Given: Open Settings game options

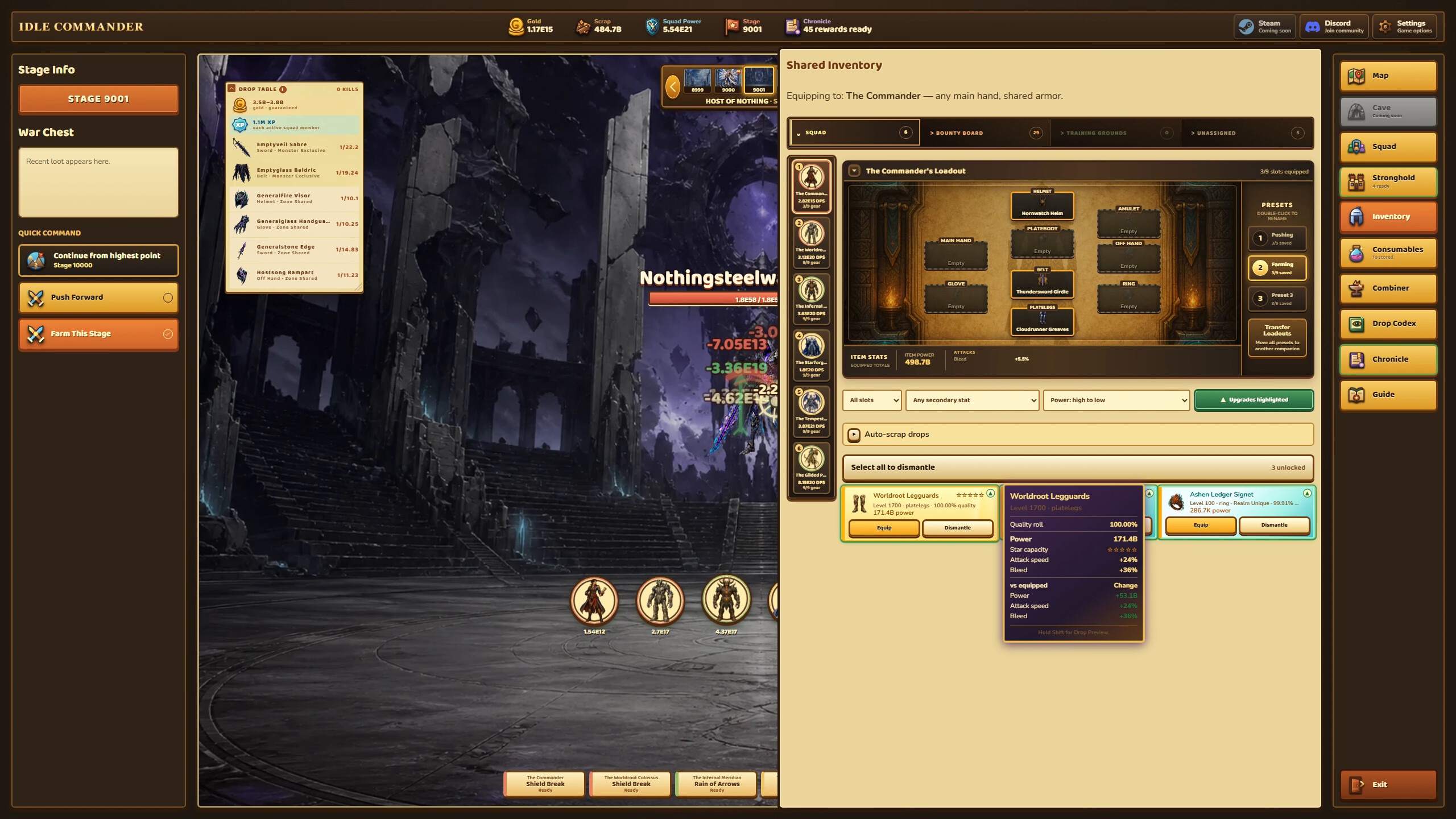Looking at the screenshot, I should pyautogui.click(x=1404, y=27).
